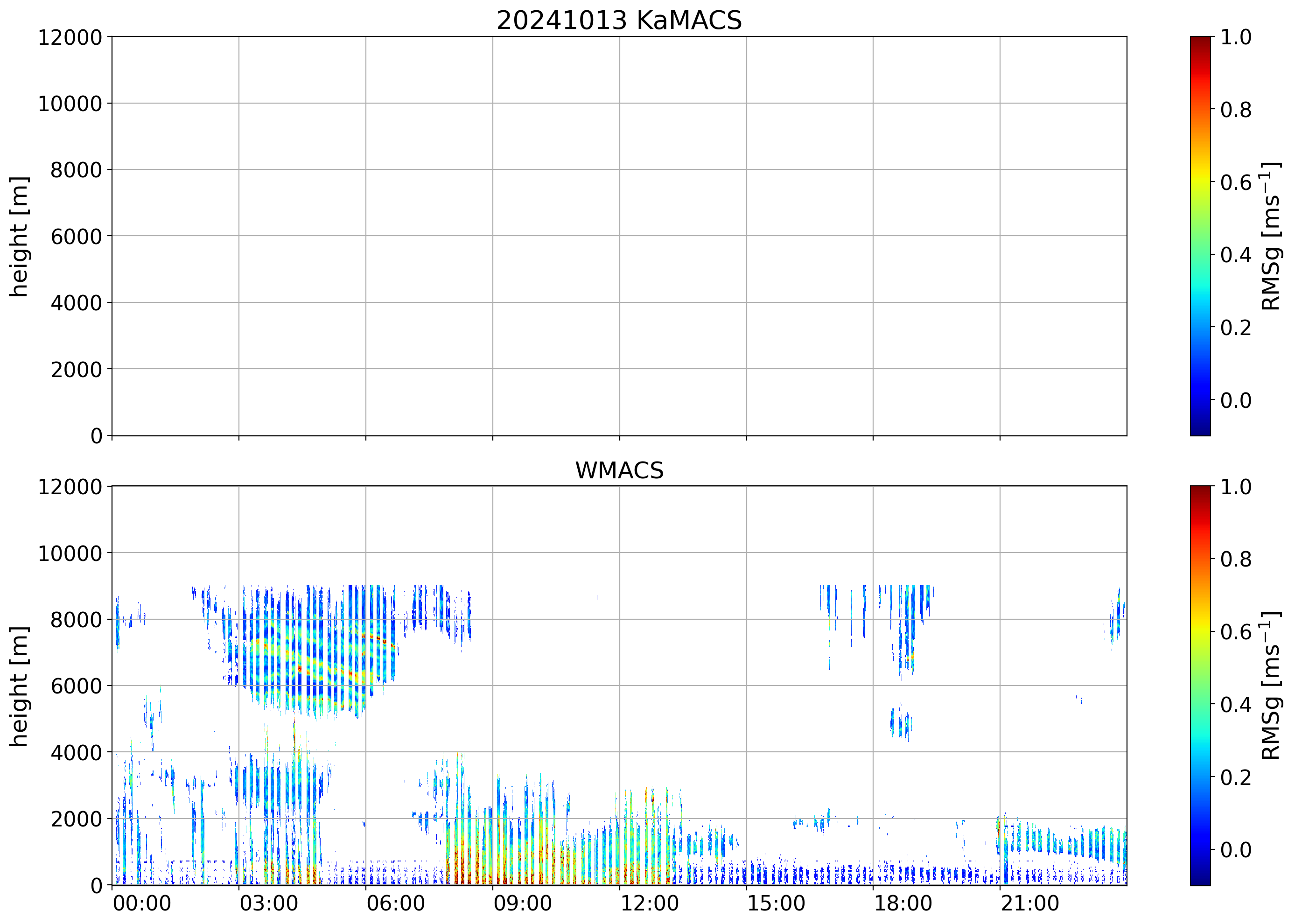Click the 06:00 time axis label
The width and height of the screenshot is (1295, 924).
tap(395, 903)
